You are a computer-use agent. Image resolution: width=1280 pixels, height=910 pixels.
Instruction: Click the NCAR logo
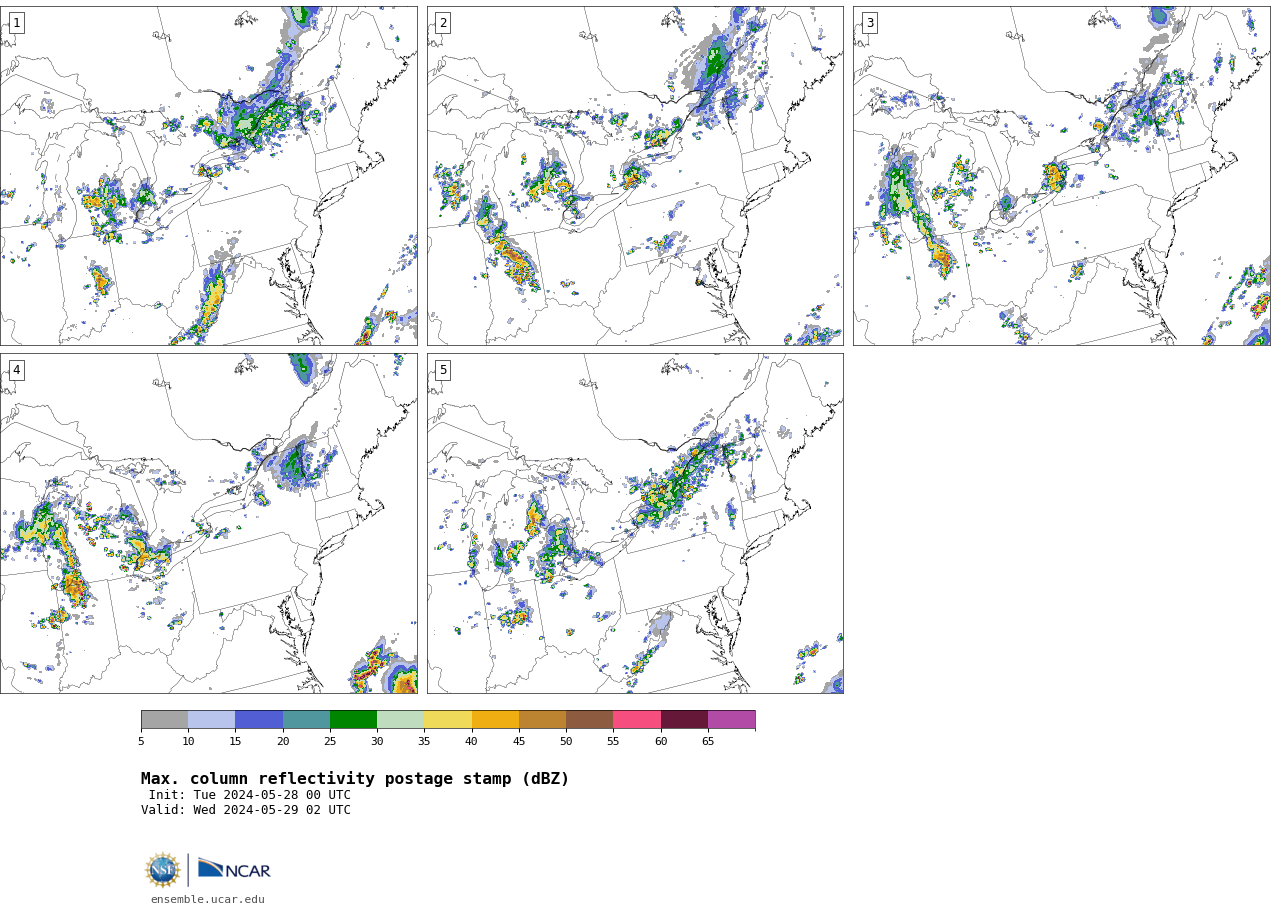coord(234,869)
